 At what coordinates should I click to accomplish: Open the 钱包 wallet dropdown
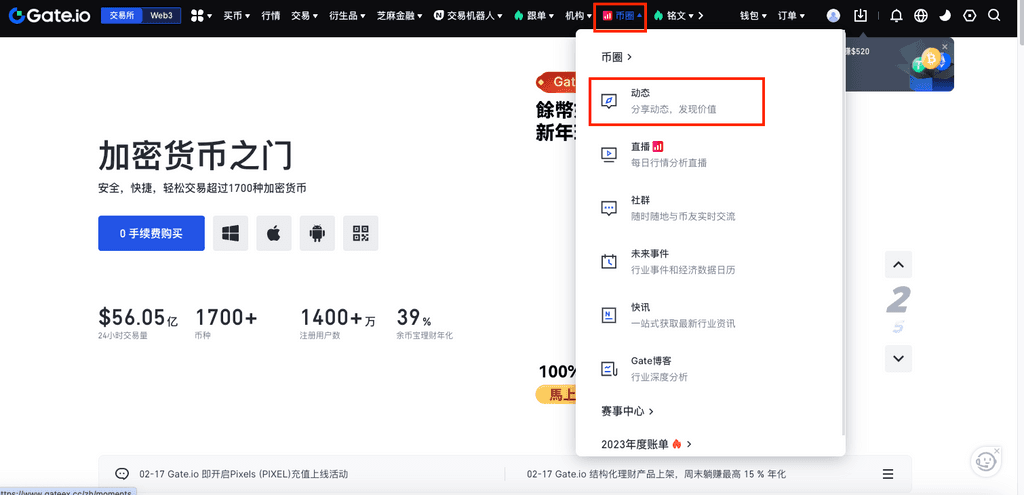click(752, 16)
